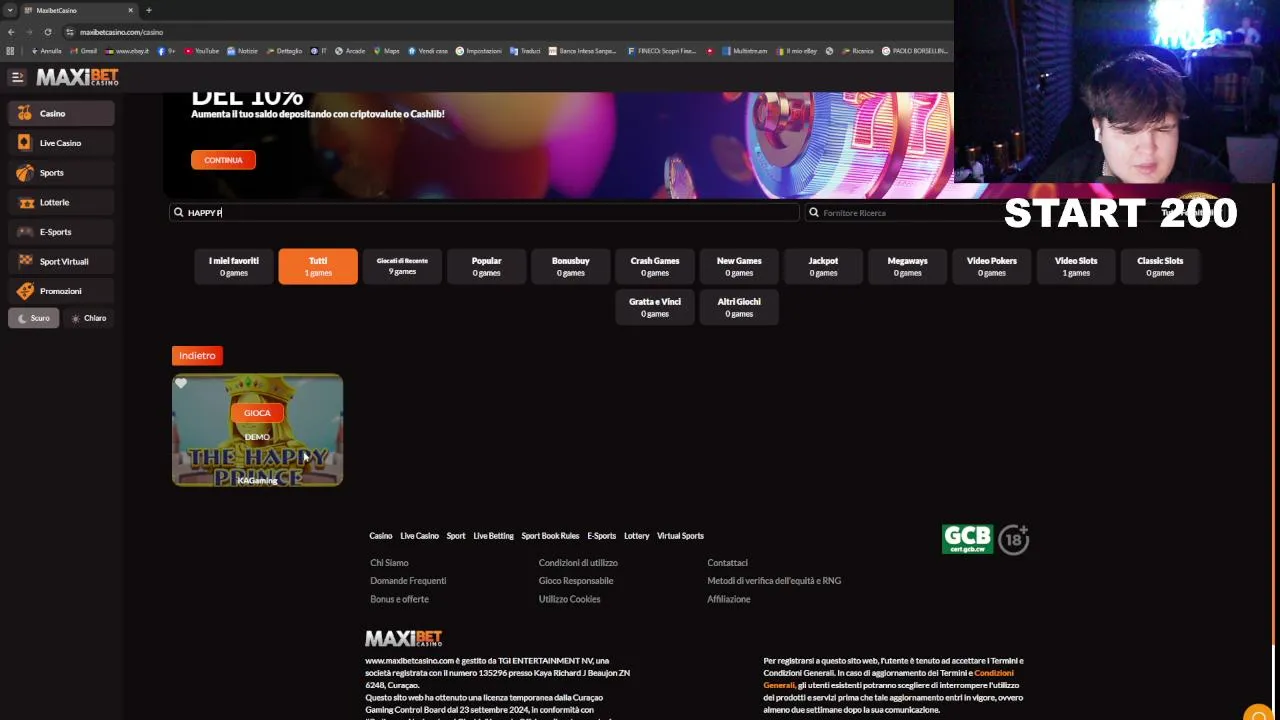Open the Contactaci footer link
Image resolution: width=1280 pixels, height=720 pixels.
[x=727, y=563]
